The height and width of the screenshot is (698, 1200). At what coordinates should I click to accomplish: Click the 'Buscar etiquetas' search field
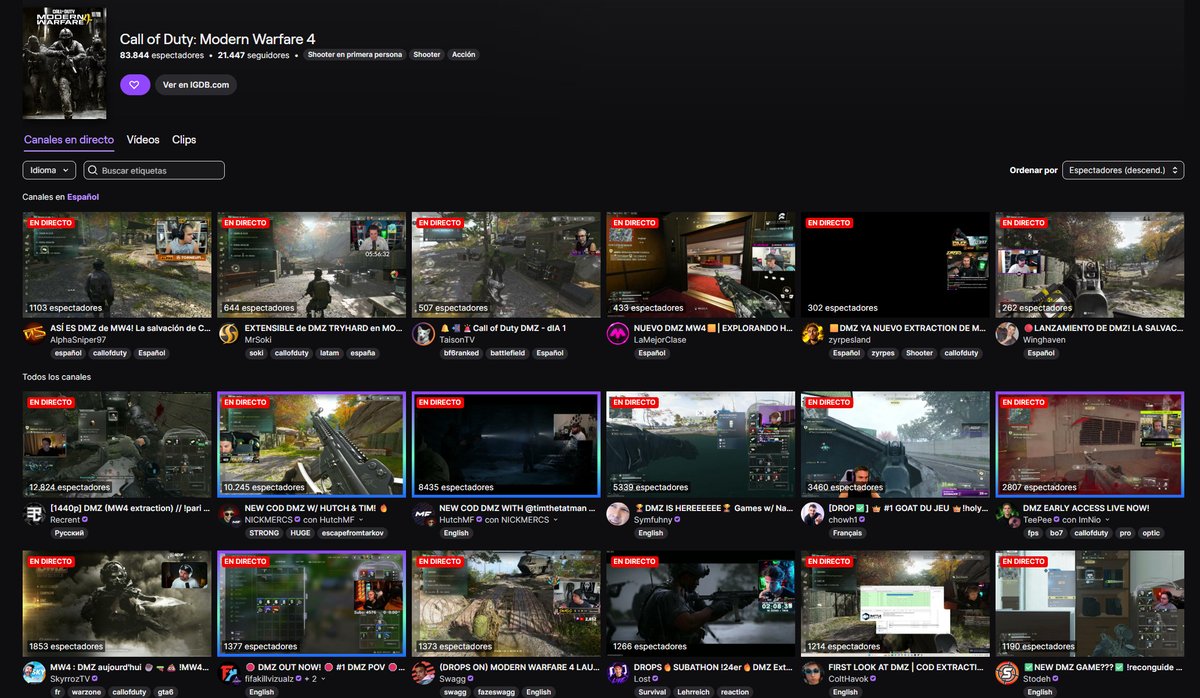tap(154, 170)
